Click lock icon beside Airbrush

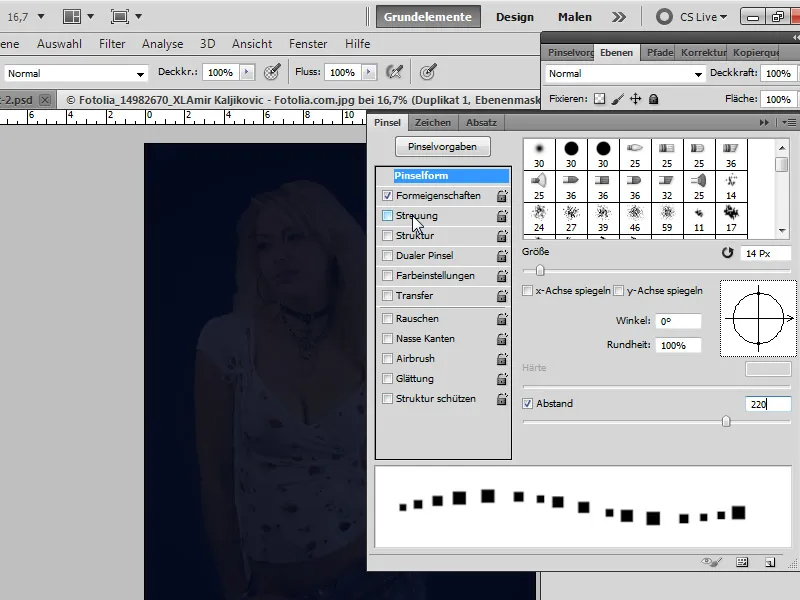(x=502, y=359)
